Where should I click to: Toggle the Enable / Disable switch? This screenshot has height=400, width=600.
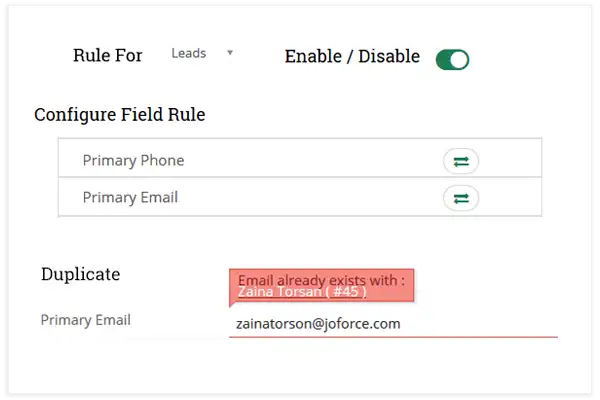[452, 60]
